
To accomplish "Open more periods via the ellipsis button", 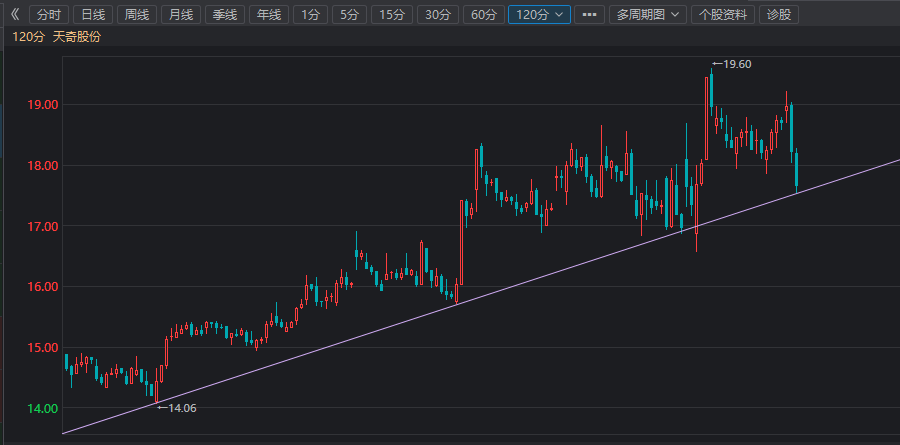I will coord(589,14).
